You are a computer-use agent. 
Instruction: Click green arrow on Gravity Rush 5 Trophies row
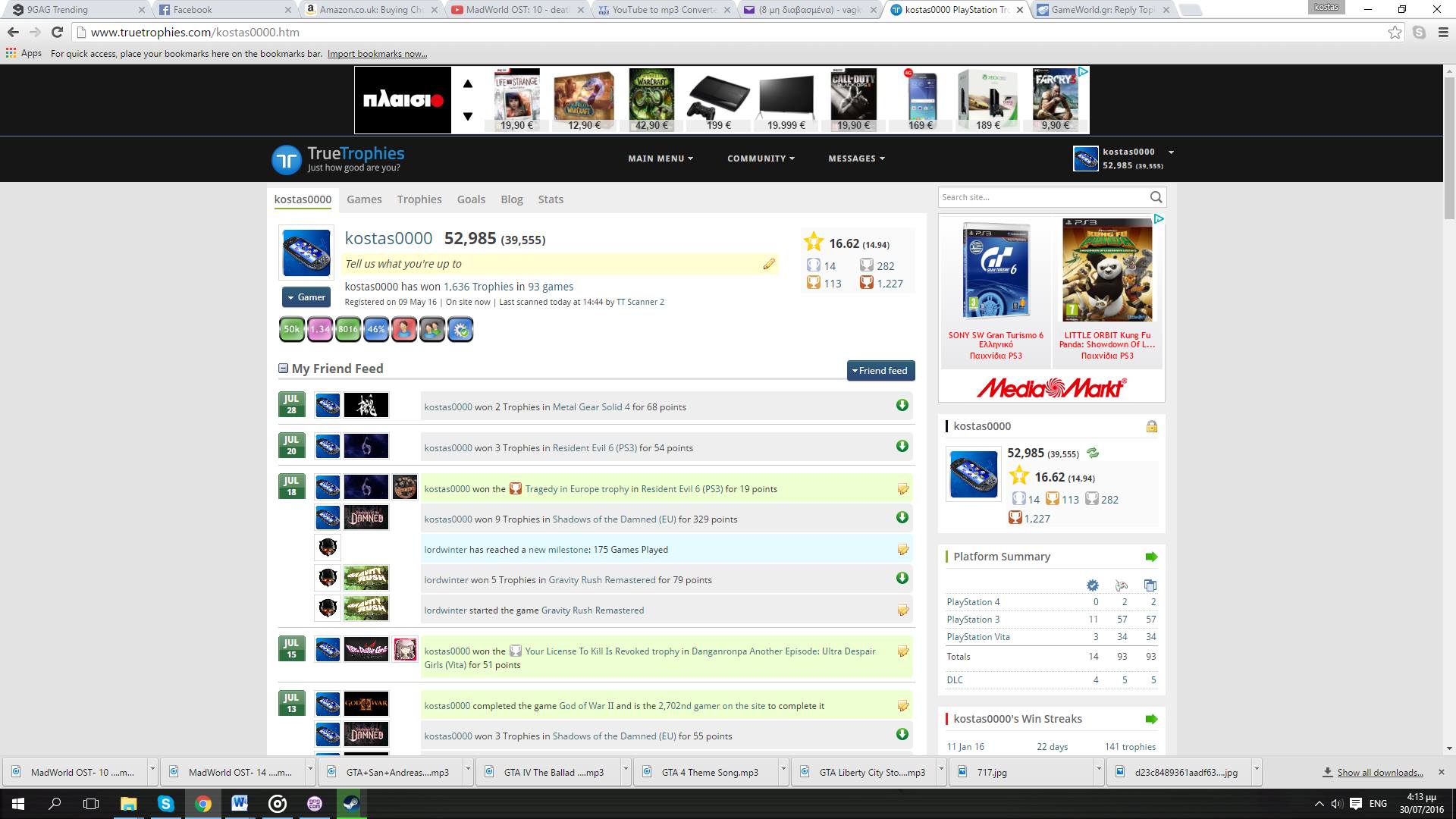pos(902,578)
